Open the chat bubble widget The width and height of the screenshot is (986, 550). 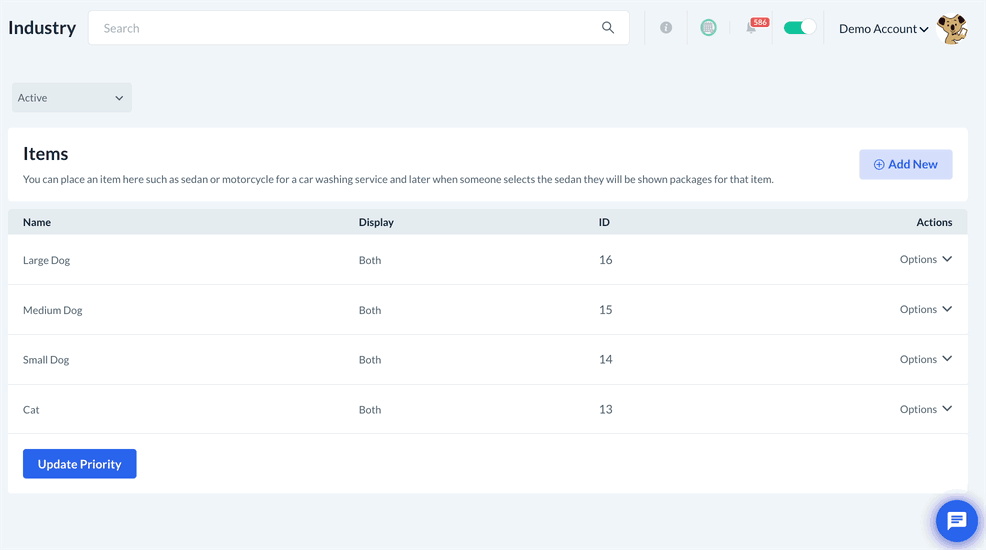pos(956,520)
